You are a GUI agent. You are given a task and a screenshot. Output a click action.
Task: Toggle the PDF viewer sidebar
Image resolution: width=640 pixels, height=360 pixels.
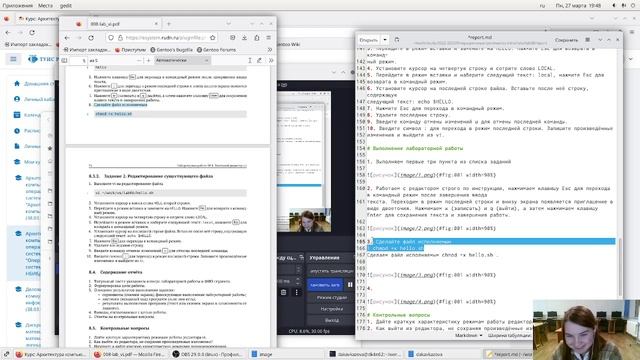click(x=64, y=60)
